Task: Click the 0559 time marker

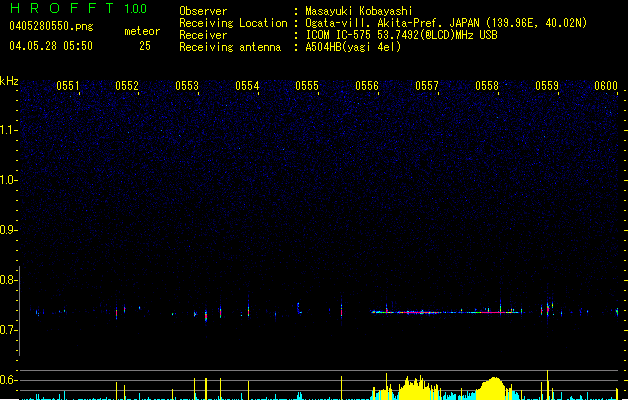Action: (547, 86)
